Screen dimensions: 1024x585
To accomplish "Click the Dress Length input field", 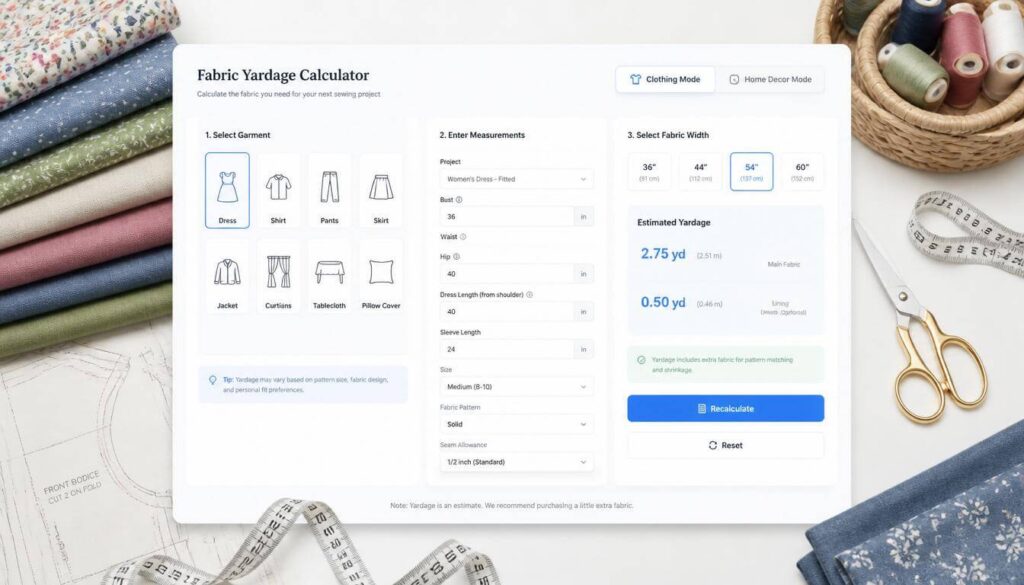I will [507, 311].
